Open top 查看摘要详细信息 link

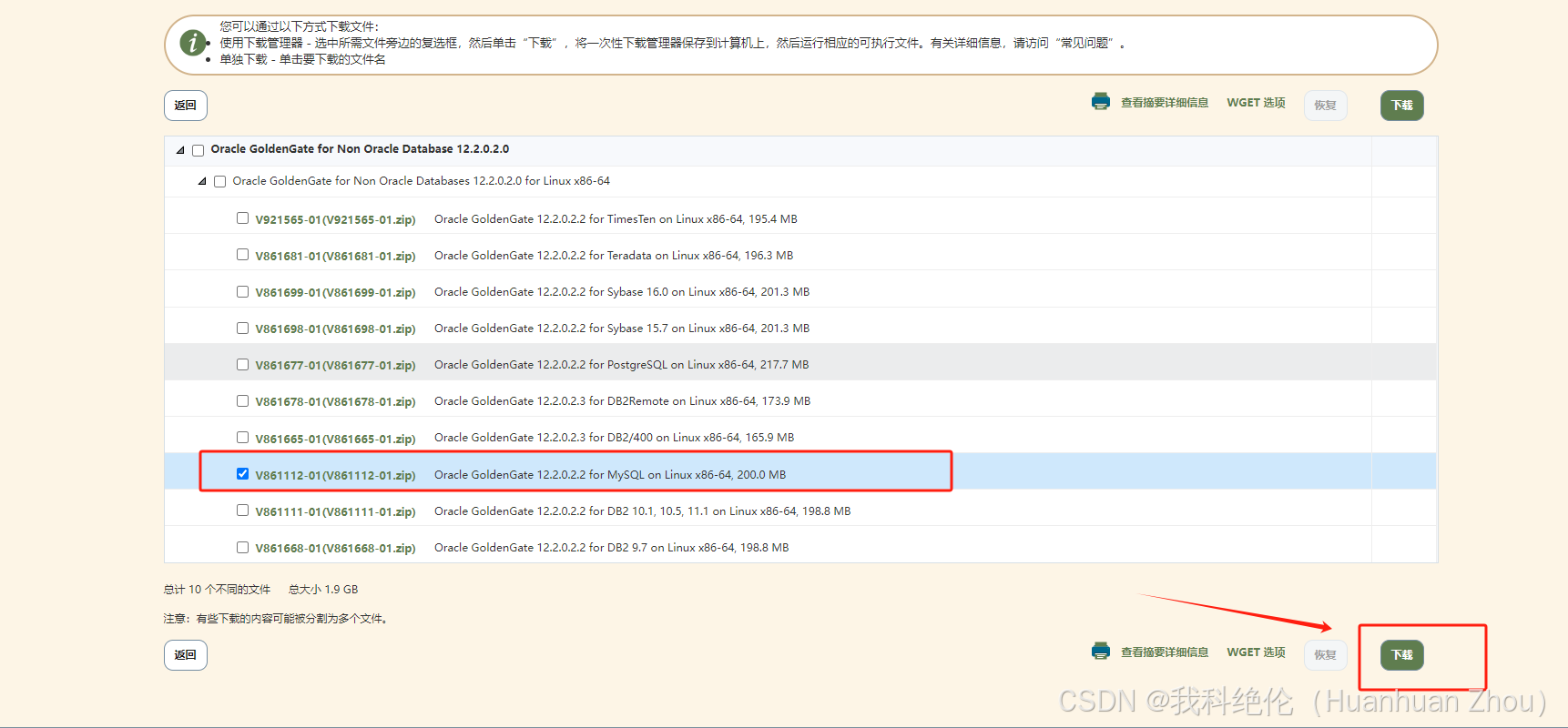pos(1165,103)
